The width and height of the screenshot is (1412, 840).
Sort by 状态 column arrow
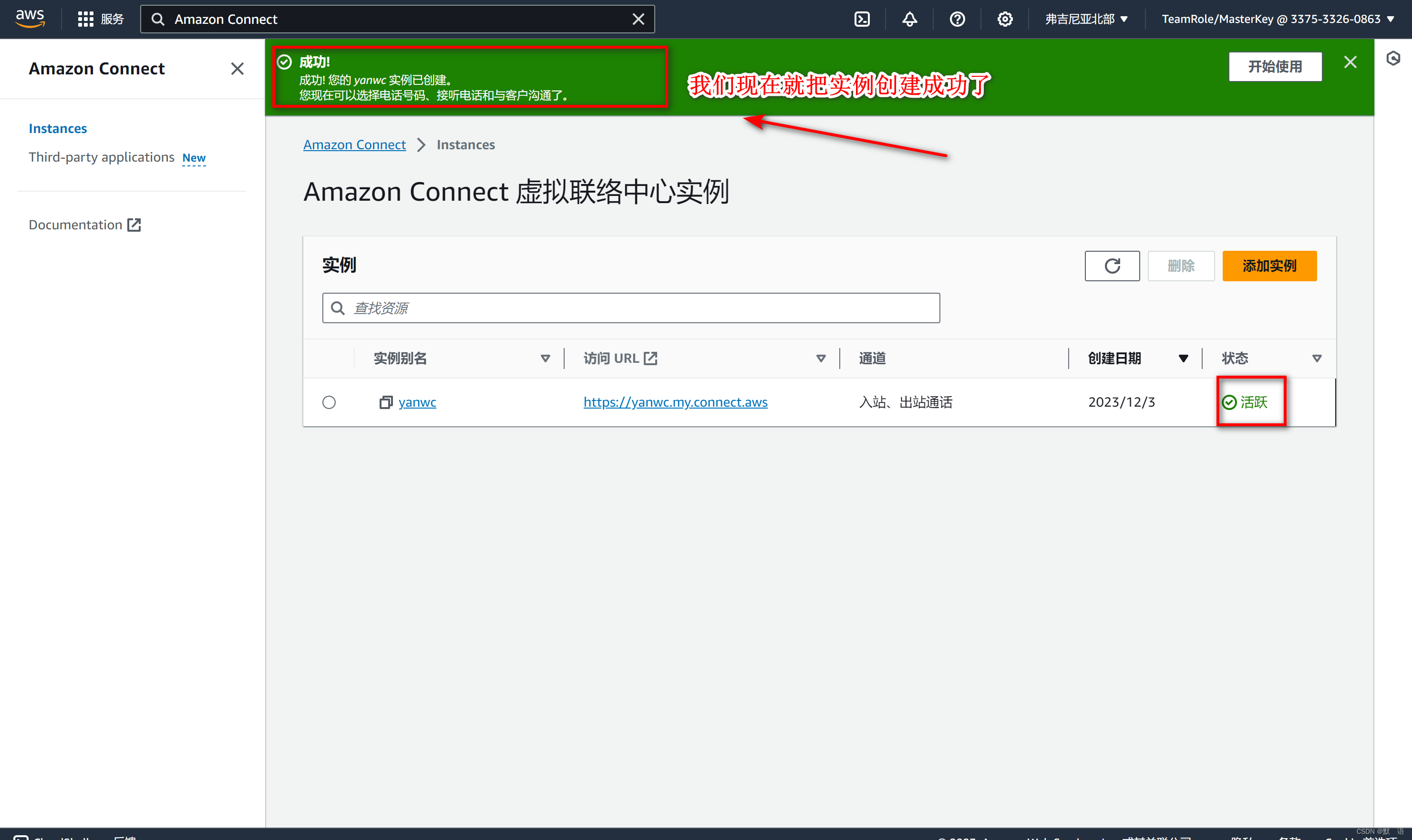[x=1317, y=359]
